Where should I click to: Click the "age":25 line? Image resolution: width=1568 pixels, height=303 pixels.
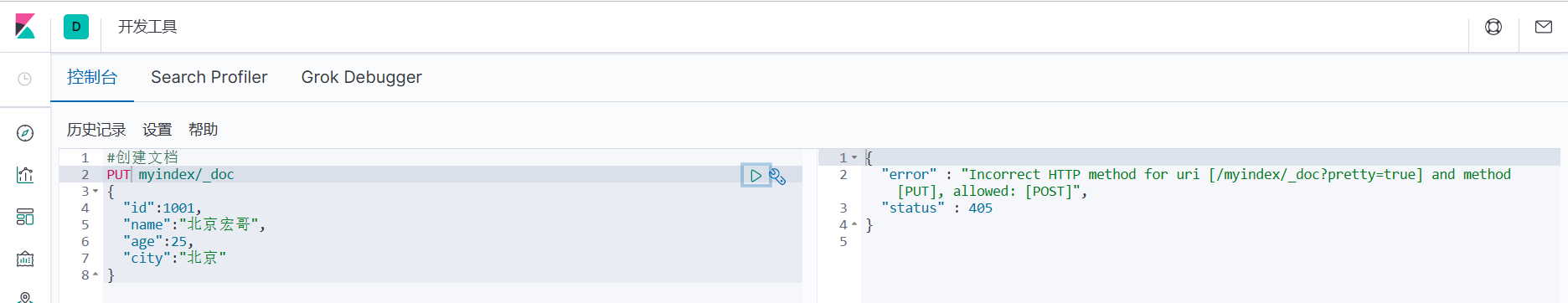(x=158, y=241)
